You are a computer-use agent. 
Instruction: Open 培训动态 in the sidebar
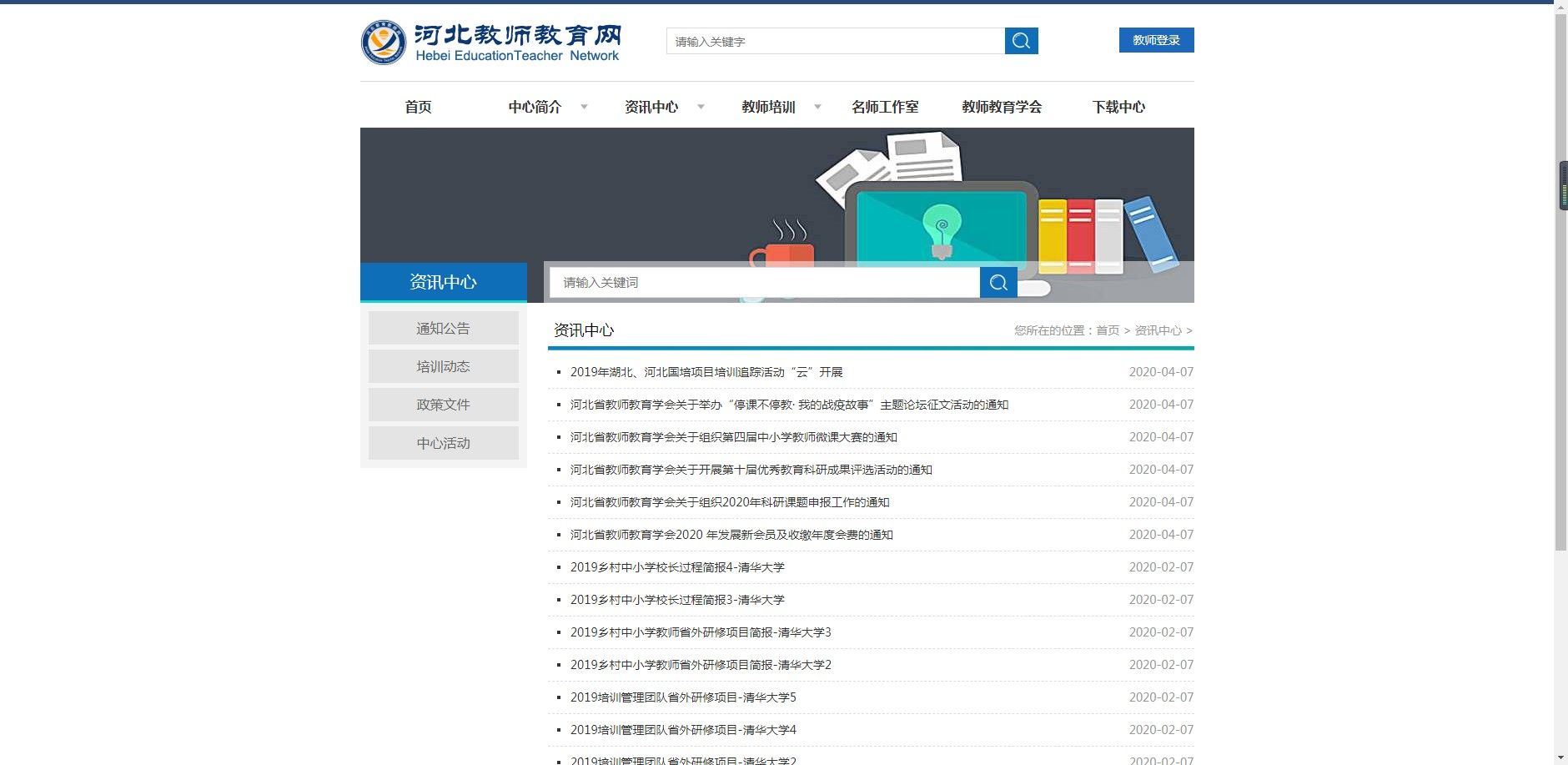[x=443, y=365]
